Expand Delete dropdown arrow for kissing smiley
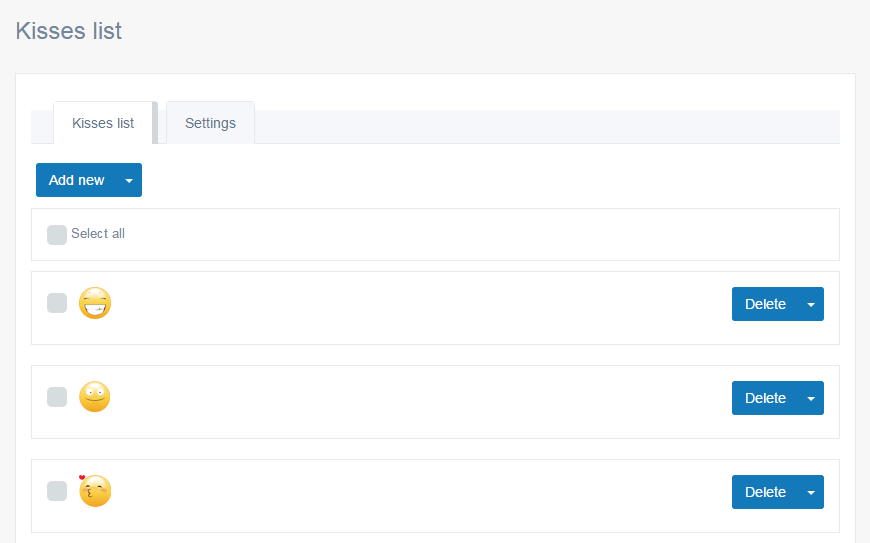The image size is (870, 543). tap(811, 492)
